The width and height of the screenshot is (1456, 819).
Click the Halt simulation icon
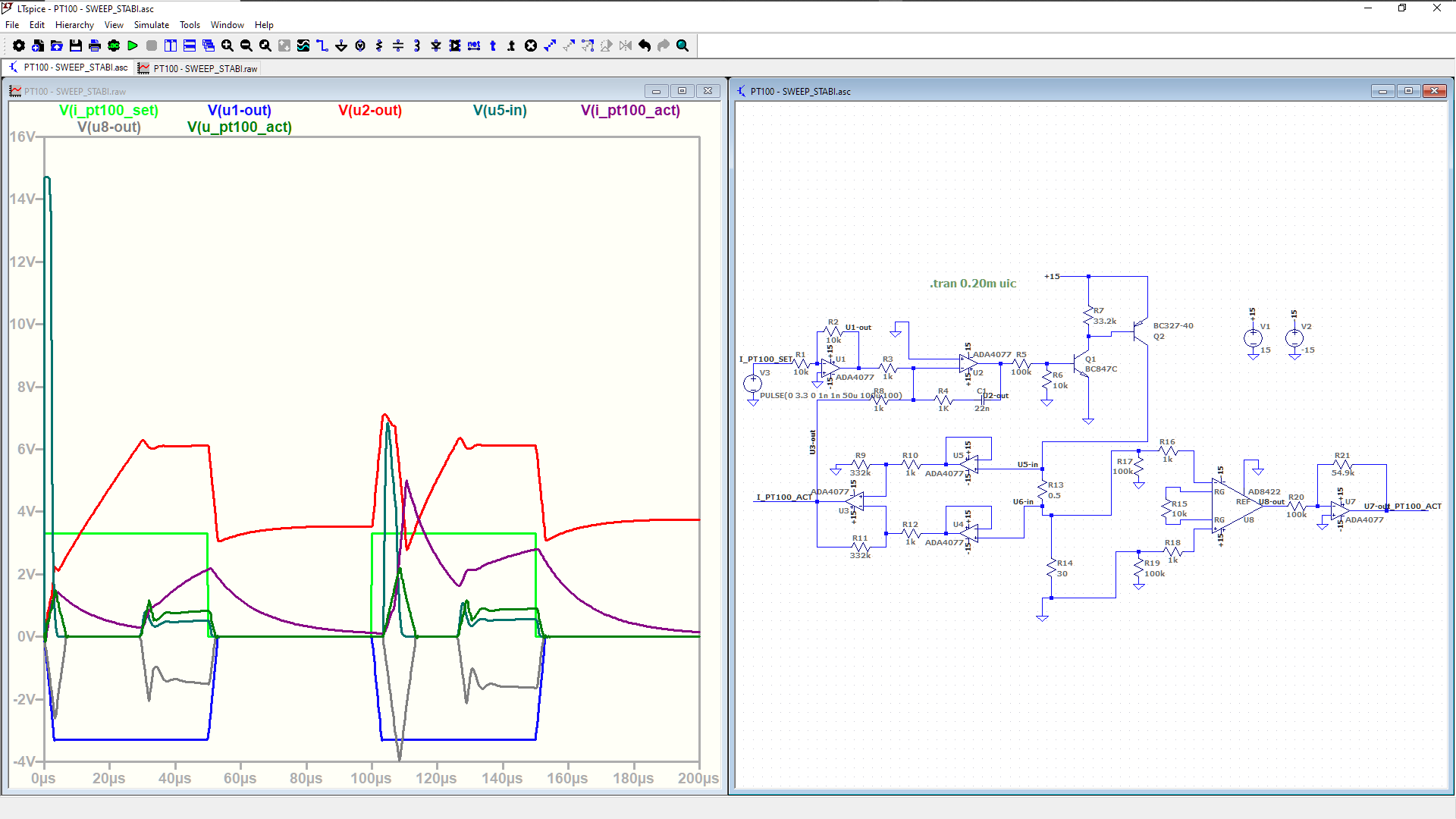(x=152, y=45)
